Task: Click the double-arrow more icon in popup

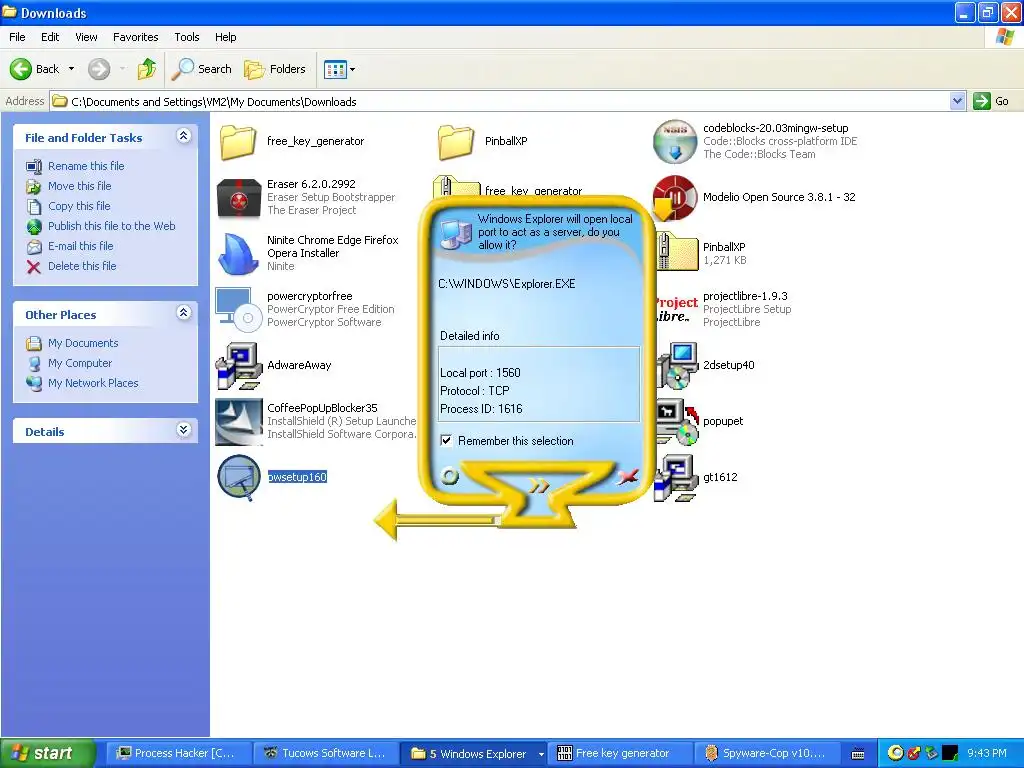Action: tap(539, 485)
